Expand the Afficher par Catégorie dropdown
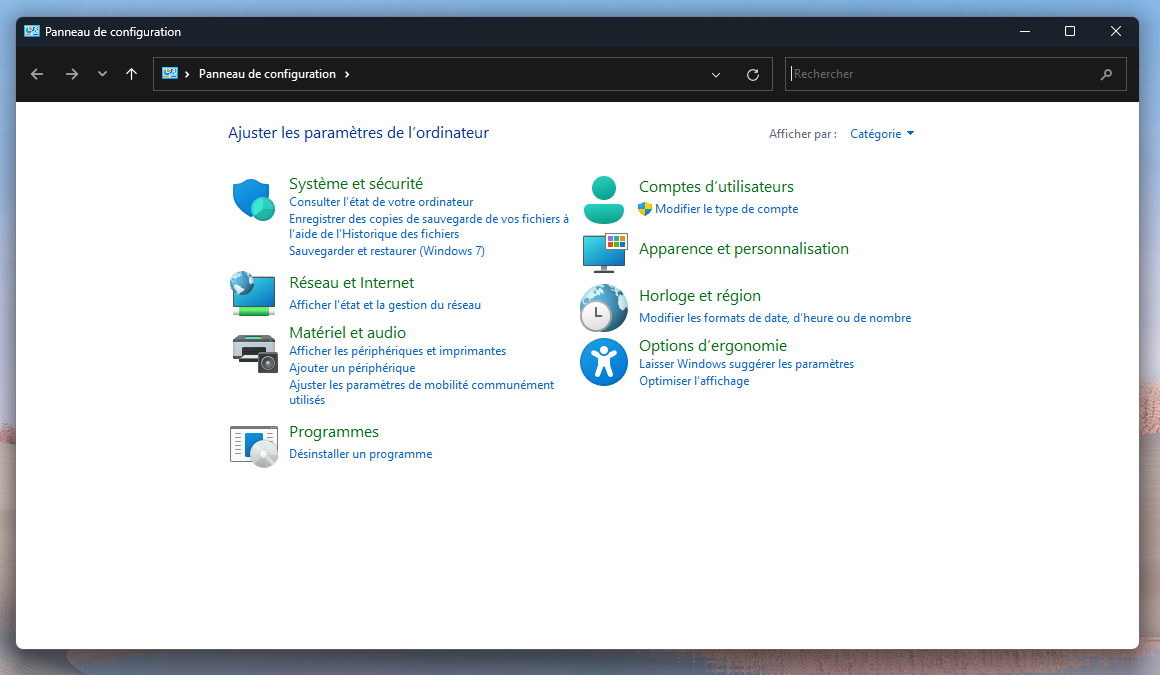This screenshot has width=1160, height=675. click(882, 134)
